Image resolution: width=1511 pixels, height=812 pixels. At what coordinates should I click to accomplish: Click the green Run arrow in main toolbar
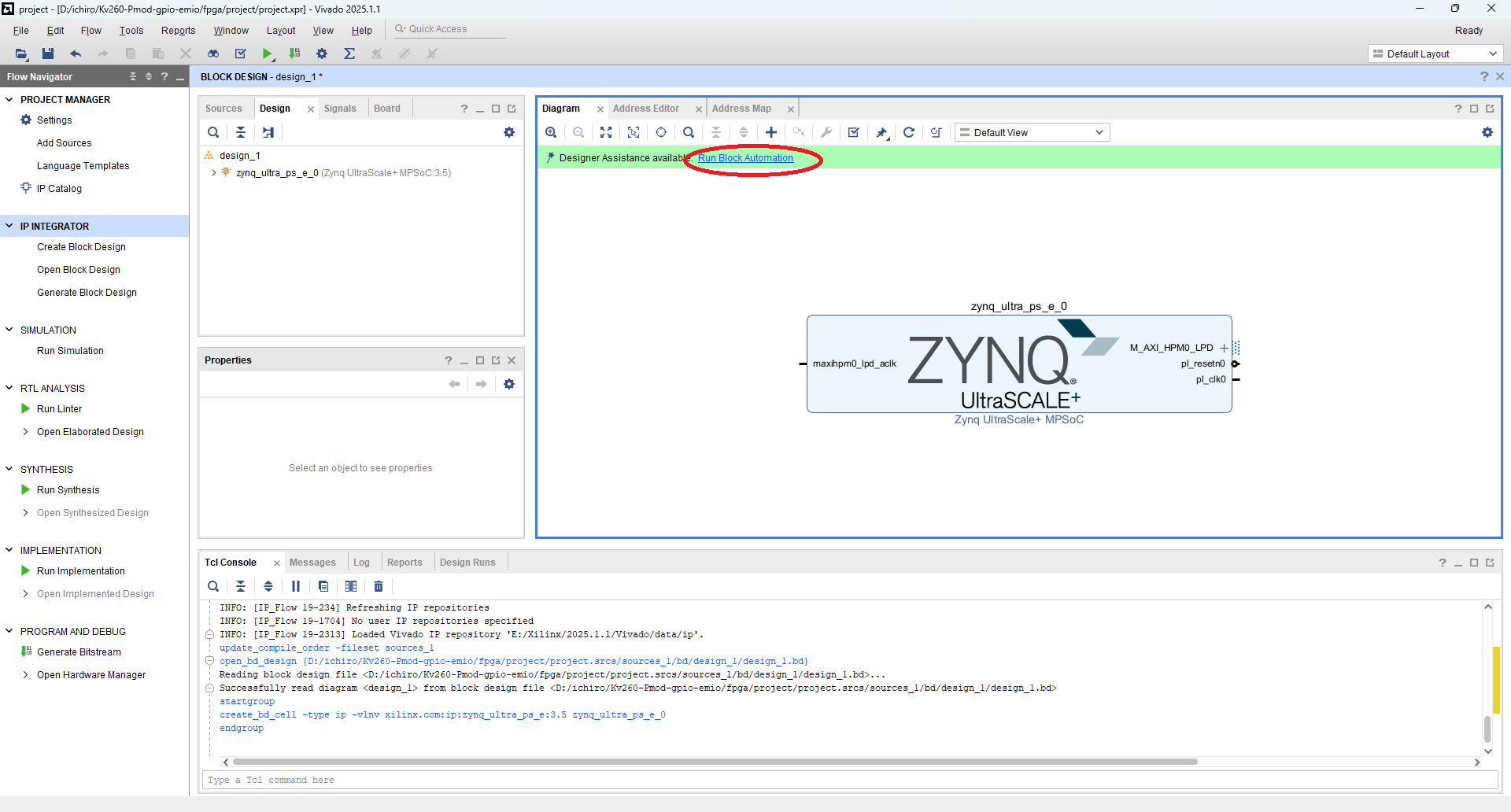(x=268, y=54)
